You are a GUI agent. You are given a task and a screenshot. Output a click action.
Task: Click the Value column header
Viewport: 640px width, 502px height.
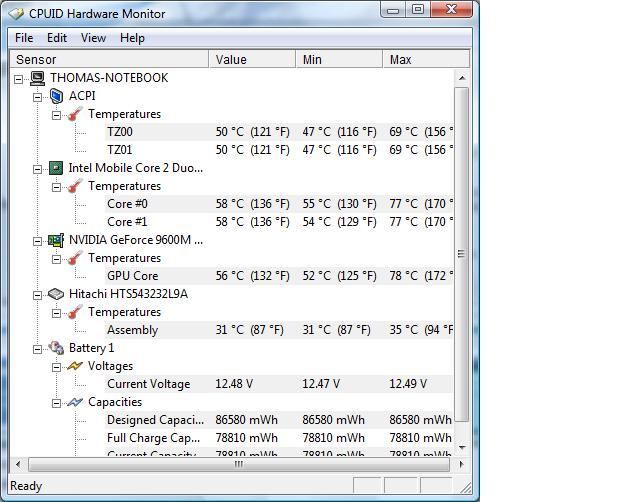coord(253,60)
